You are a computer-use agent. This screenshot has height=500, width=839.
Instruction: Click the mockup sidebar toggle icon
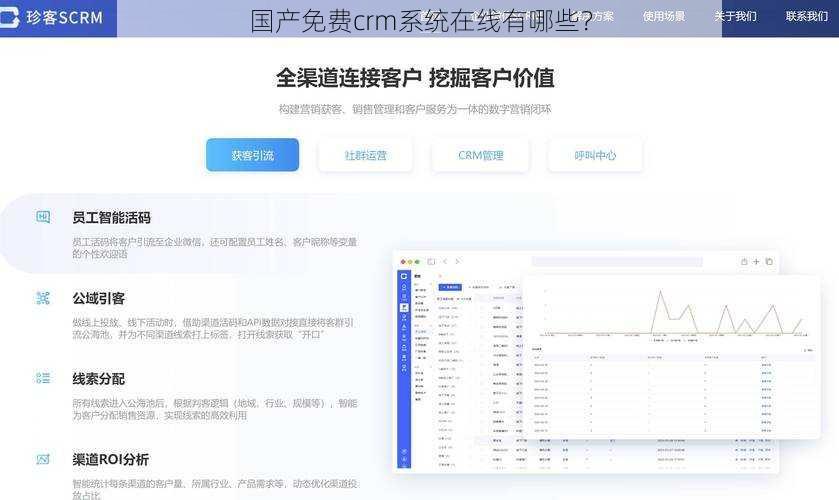tap(431, 261)
